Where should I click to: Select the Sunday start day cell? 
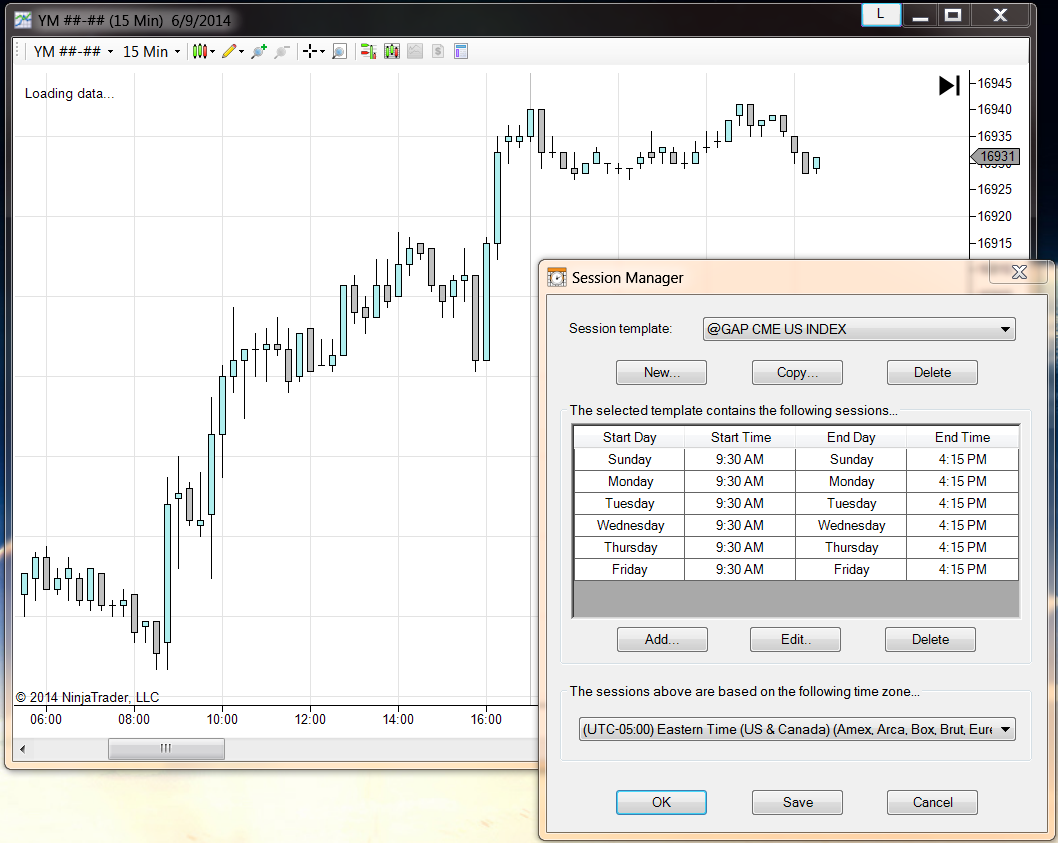[x=629, y=460]
